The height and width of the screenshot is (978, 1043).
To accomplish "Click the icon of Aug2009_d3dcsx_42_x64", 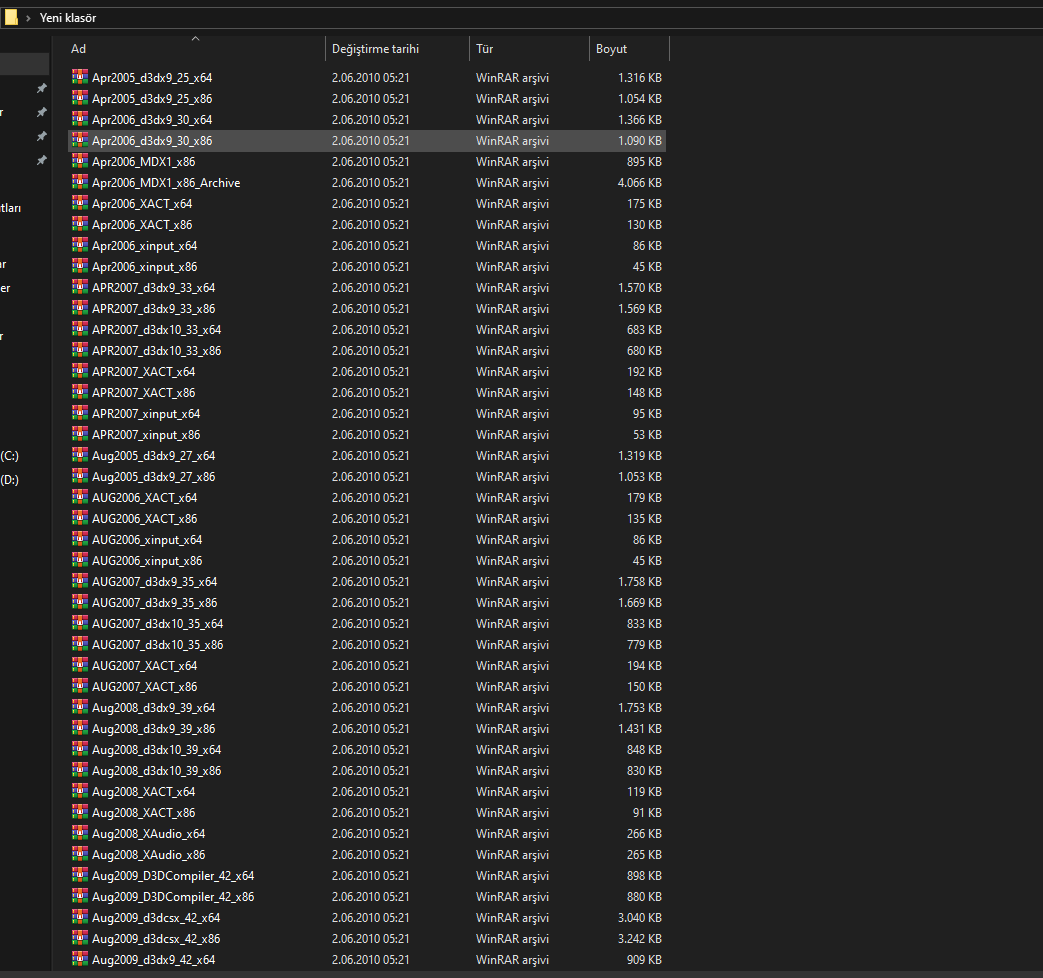I will [80, 917].
